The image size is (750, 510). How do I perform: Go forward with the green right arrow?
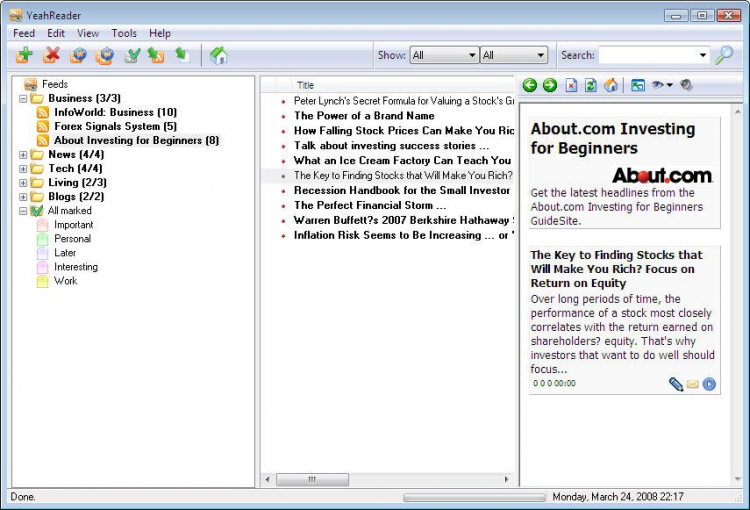550,86
